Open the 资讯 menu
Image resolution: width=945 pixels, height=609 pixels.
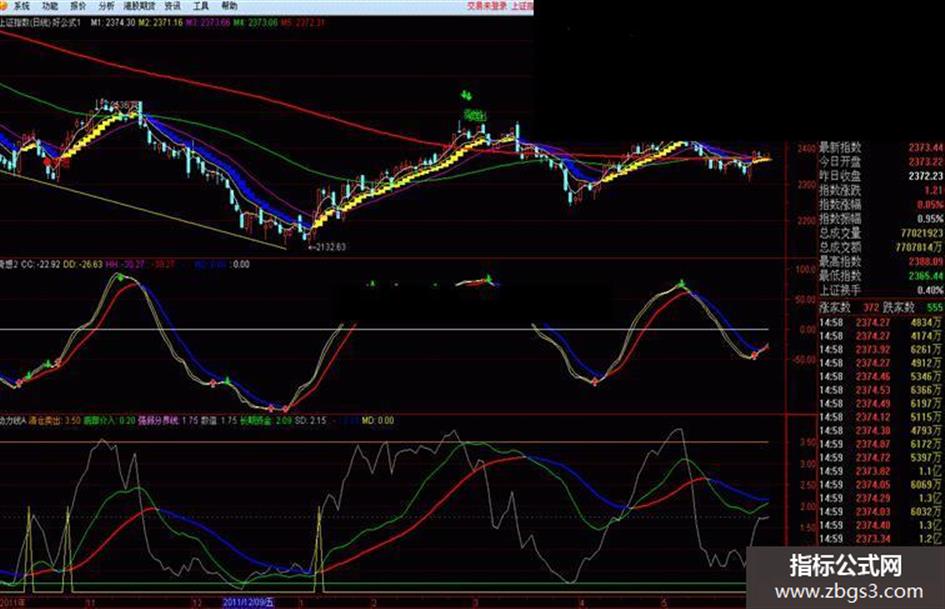pyautogui.click(x=173, y=6)
